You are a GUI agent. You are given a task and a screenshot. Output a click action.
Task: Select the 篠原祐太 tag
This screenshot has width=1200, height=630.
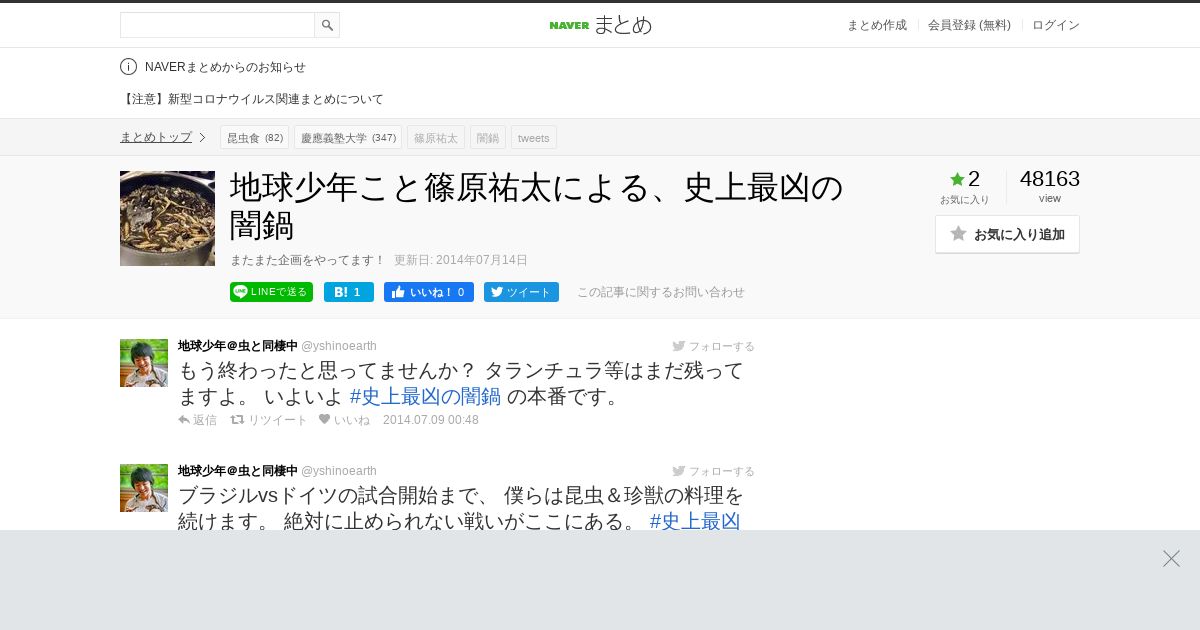click(436, 137)
